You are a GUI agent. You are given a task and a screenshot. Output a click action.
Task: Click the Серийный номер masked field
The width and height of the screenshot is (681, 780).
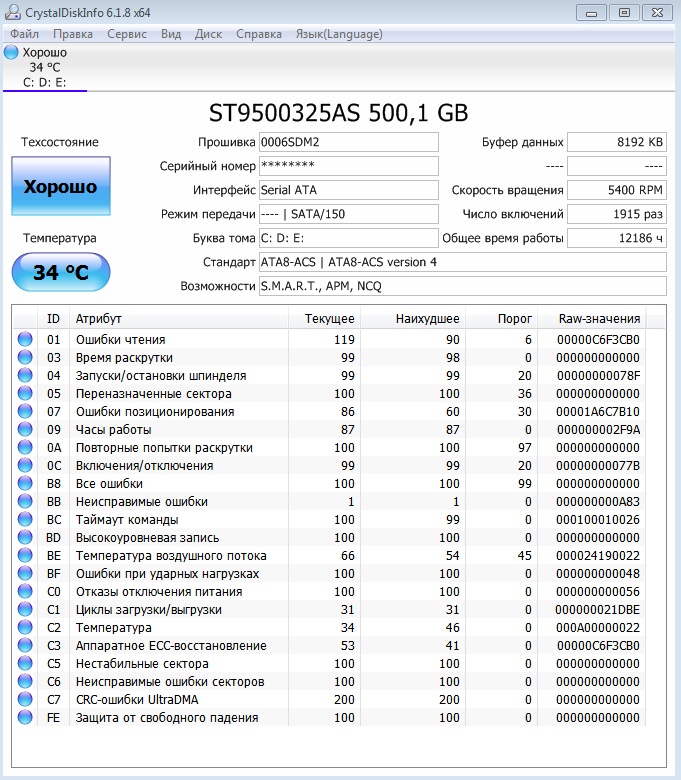tap(348, 166)
